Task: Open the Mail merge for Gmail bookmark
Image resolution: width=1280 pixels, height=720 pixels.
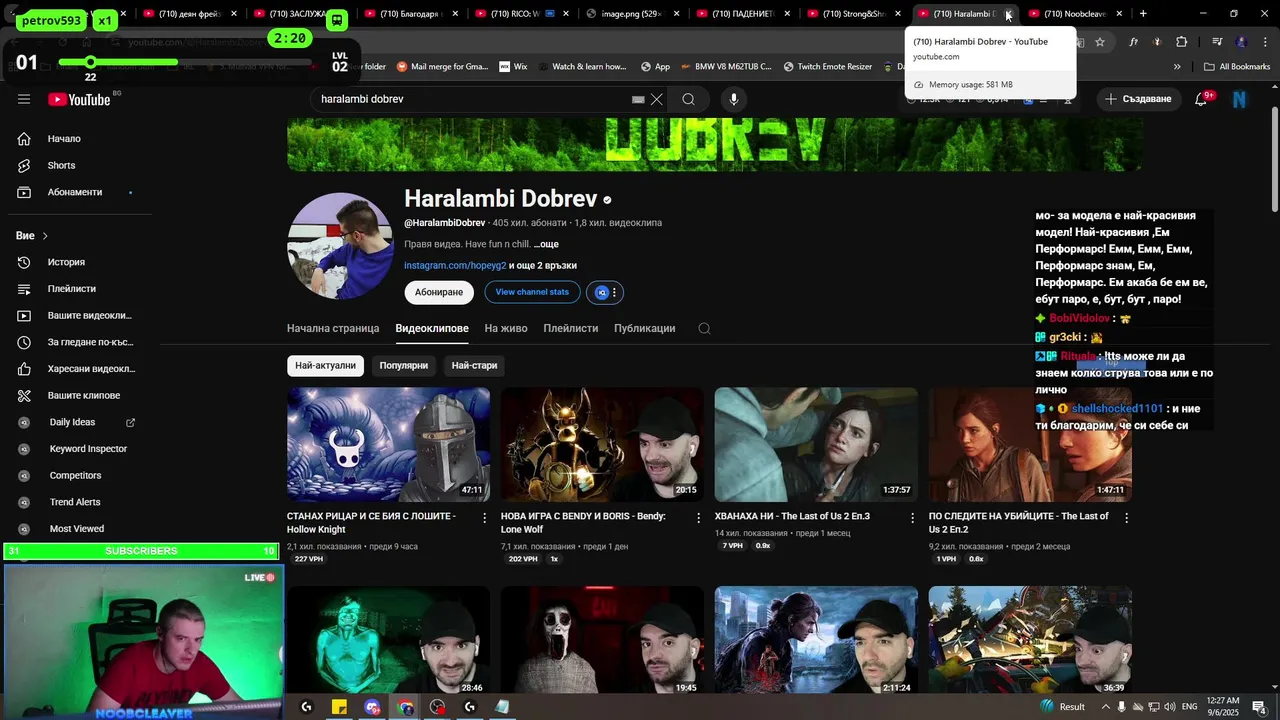Action: coord(442,66)
